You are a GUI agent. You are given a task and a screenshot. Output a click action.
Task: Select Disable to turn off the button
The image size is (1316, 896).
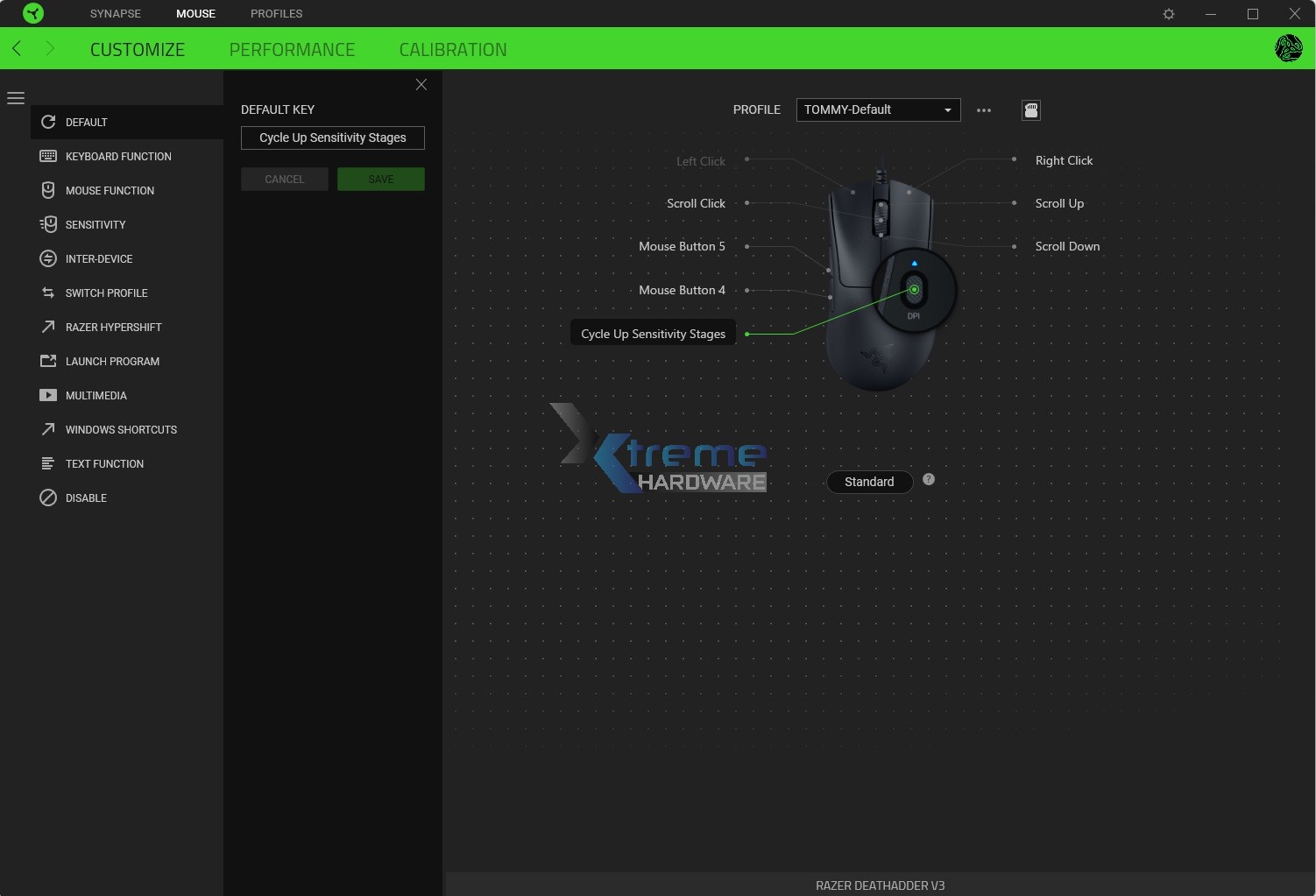point(86,497)
